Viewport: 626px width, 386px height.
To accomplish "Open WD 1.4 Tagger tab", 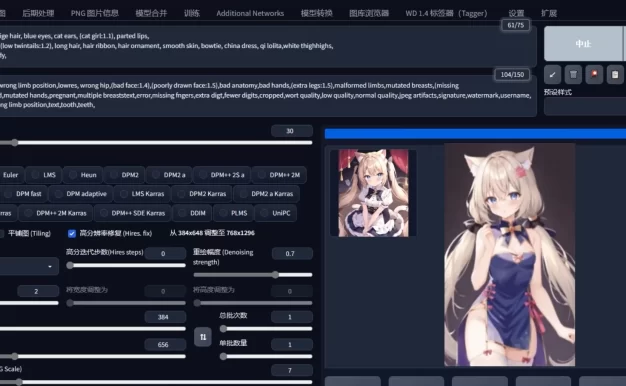I will pos(446,13).
